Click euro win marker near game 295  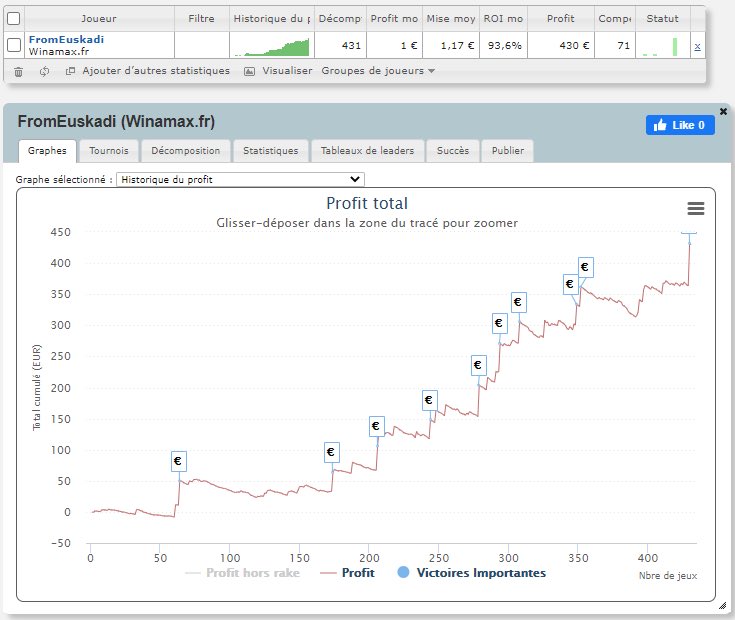click(x=499, y=323)
